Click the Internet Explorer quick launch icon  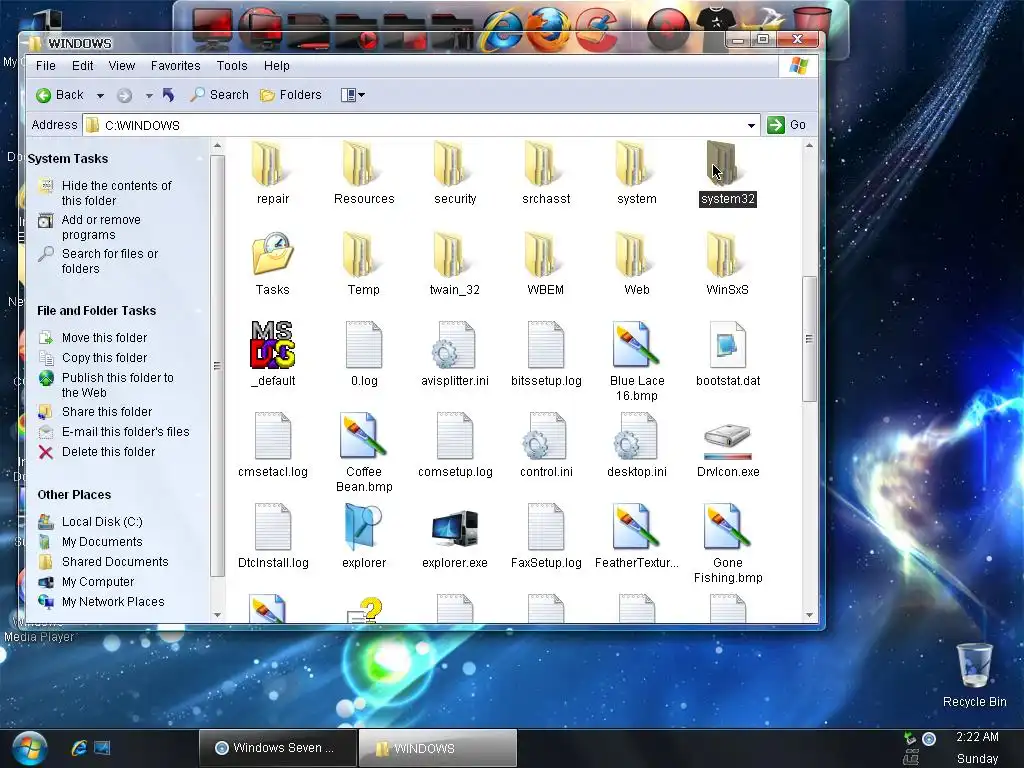click(78, 748)
